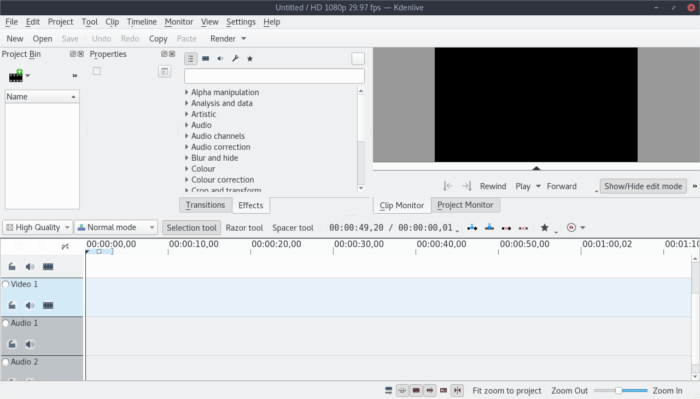Open Normal mode edit dropdown
700x399 pixels.
[116, 228]
